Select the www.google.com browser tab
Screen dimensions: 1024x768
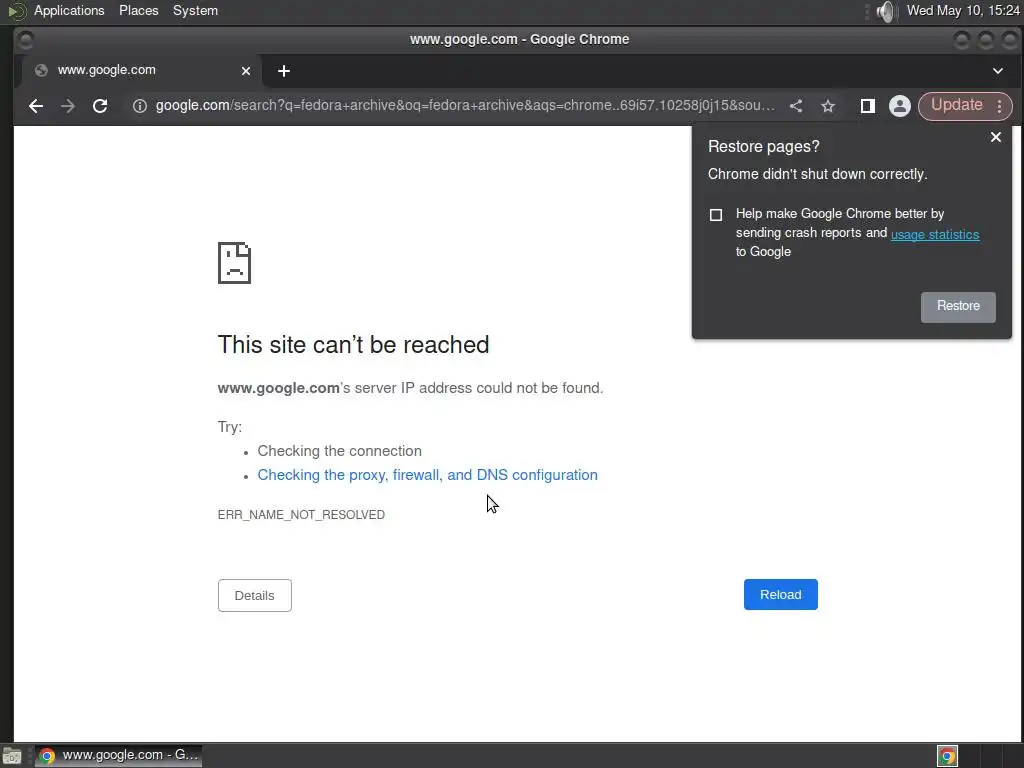140,71
